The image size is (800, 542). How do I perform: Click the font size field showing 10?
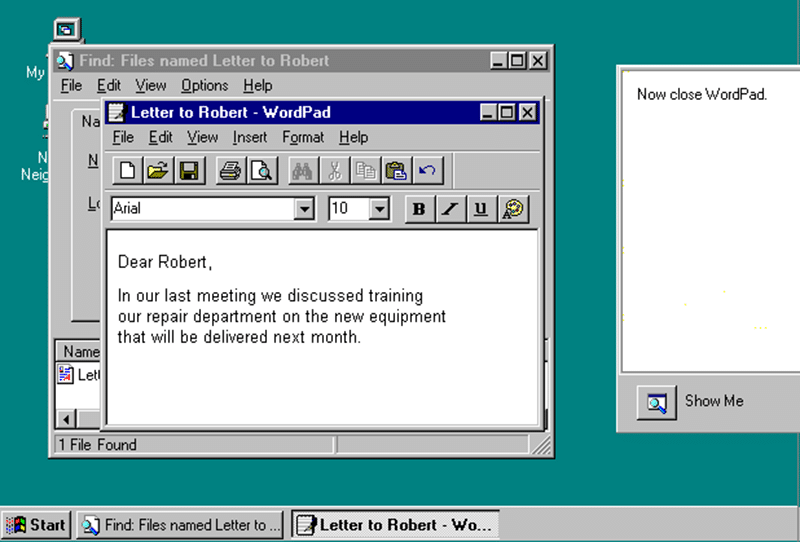coord(349,209)
